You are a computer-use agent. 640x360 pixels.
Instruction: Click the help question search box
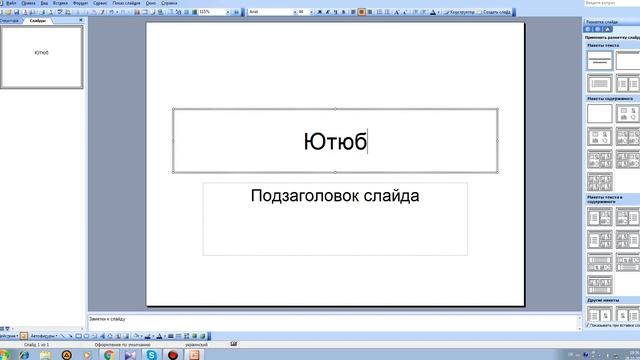click(612, 3)
